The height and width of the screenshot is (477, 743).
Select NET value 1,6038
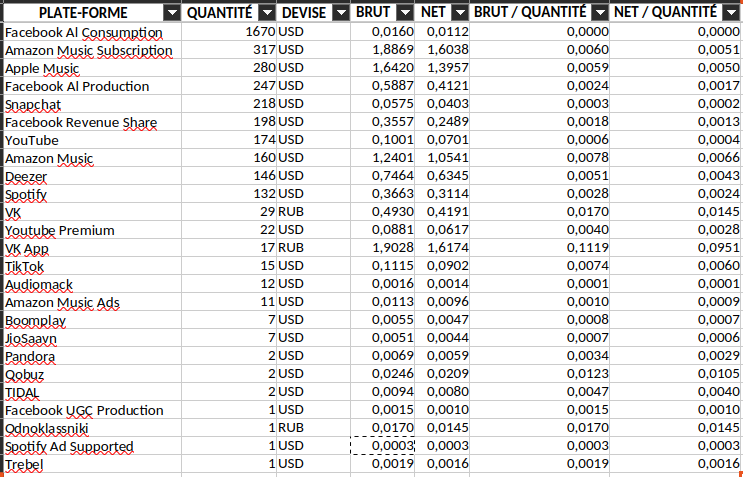click(442, 50)
